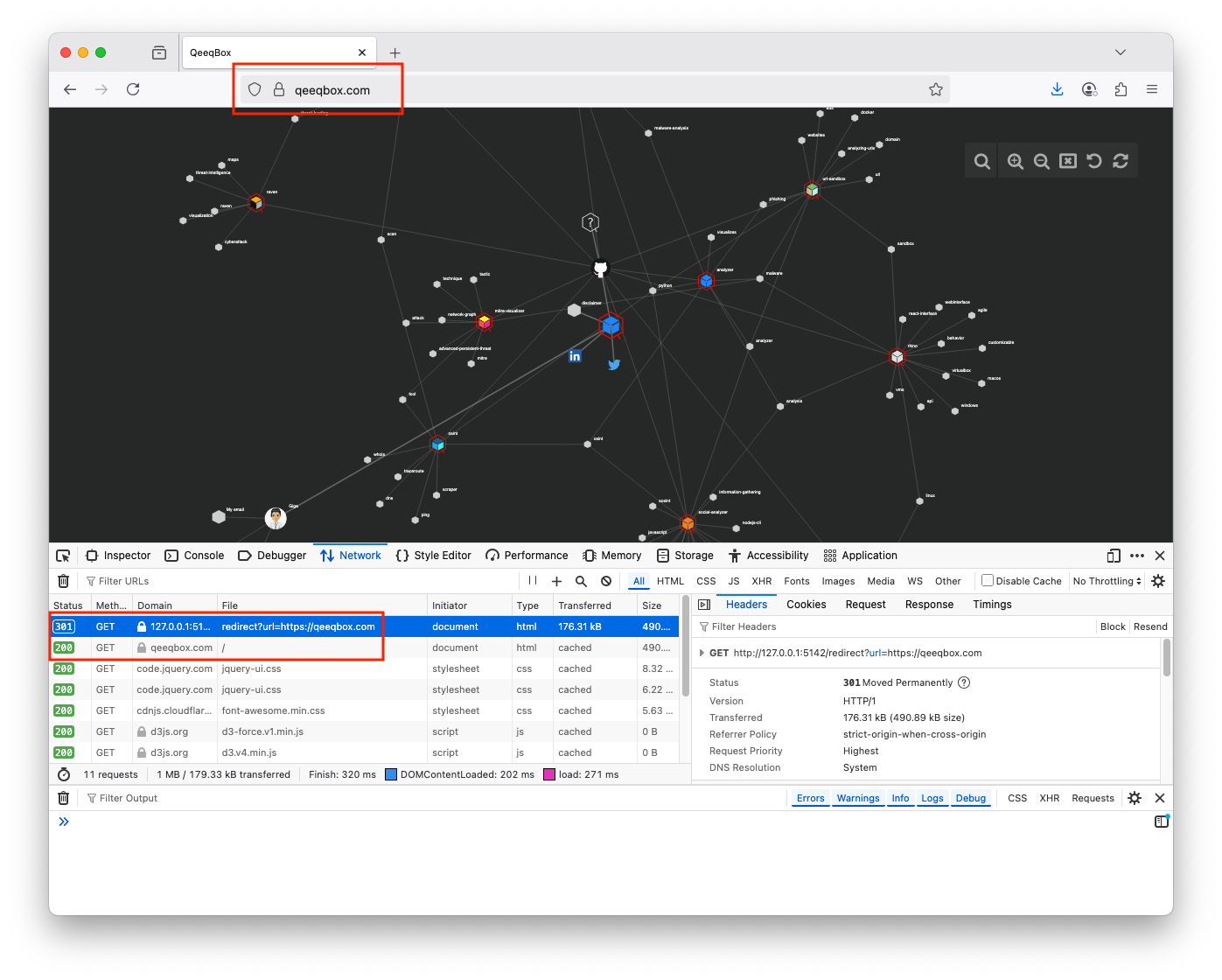Zoom out of the graph
The image size is (1222, 980).
point(1041,161)
